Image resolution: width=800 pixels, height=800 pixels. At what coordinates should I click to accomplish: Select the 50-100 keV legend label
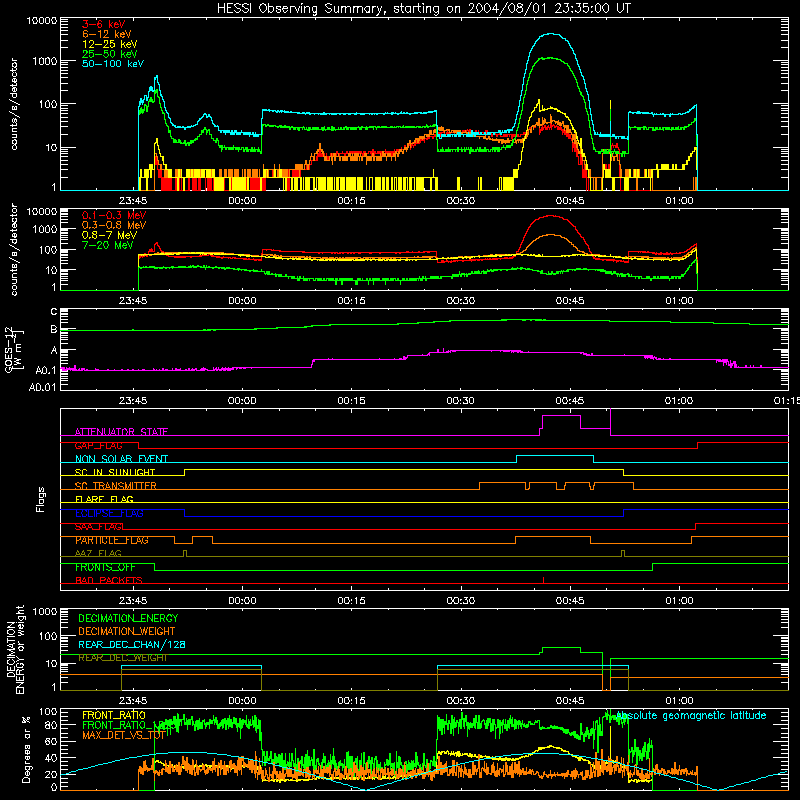[x=113, y=64]
